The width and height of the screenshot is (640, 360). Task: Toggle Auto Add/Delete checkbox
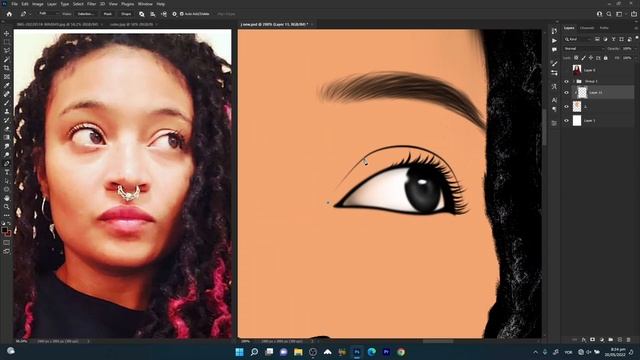tap(182, 14)
